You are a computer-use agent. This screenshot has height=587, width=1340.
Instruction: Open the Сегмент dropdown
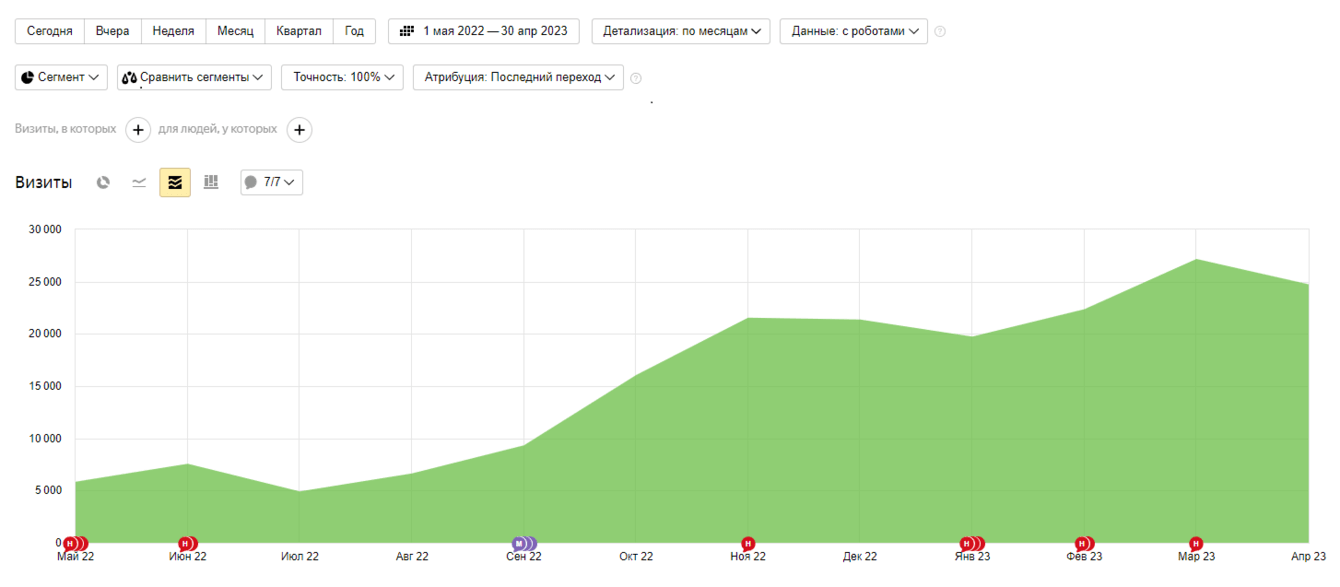[x=61, y=77]
